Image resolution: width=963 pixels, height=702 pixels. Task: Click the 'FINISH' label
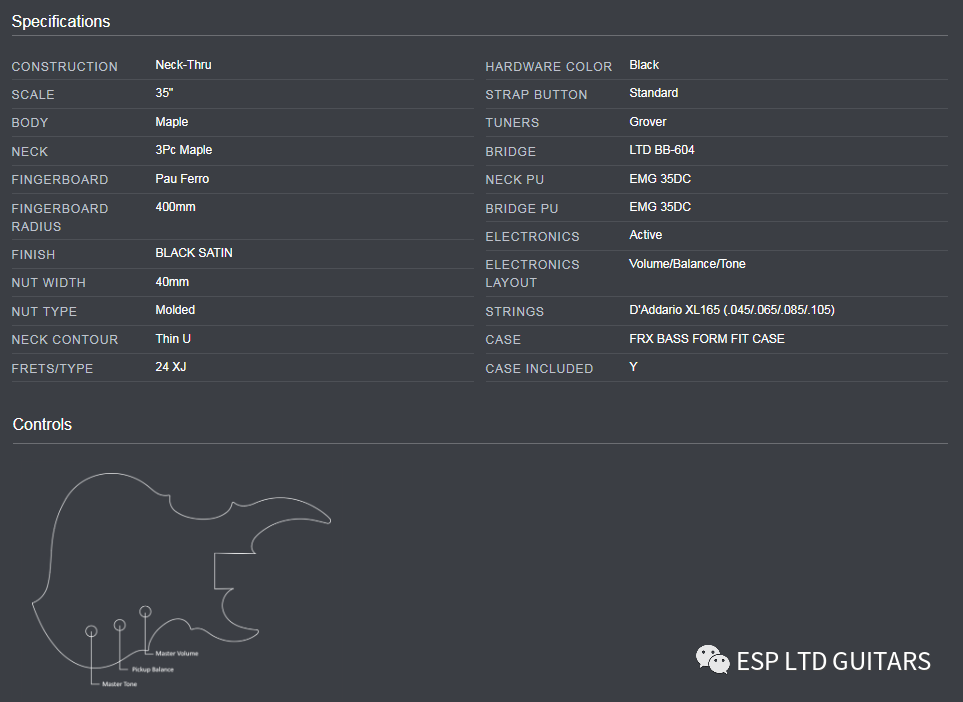(33, 254)
